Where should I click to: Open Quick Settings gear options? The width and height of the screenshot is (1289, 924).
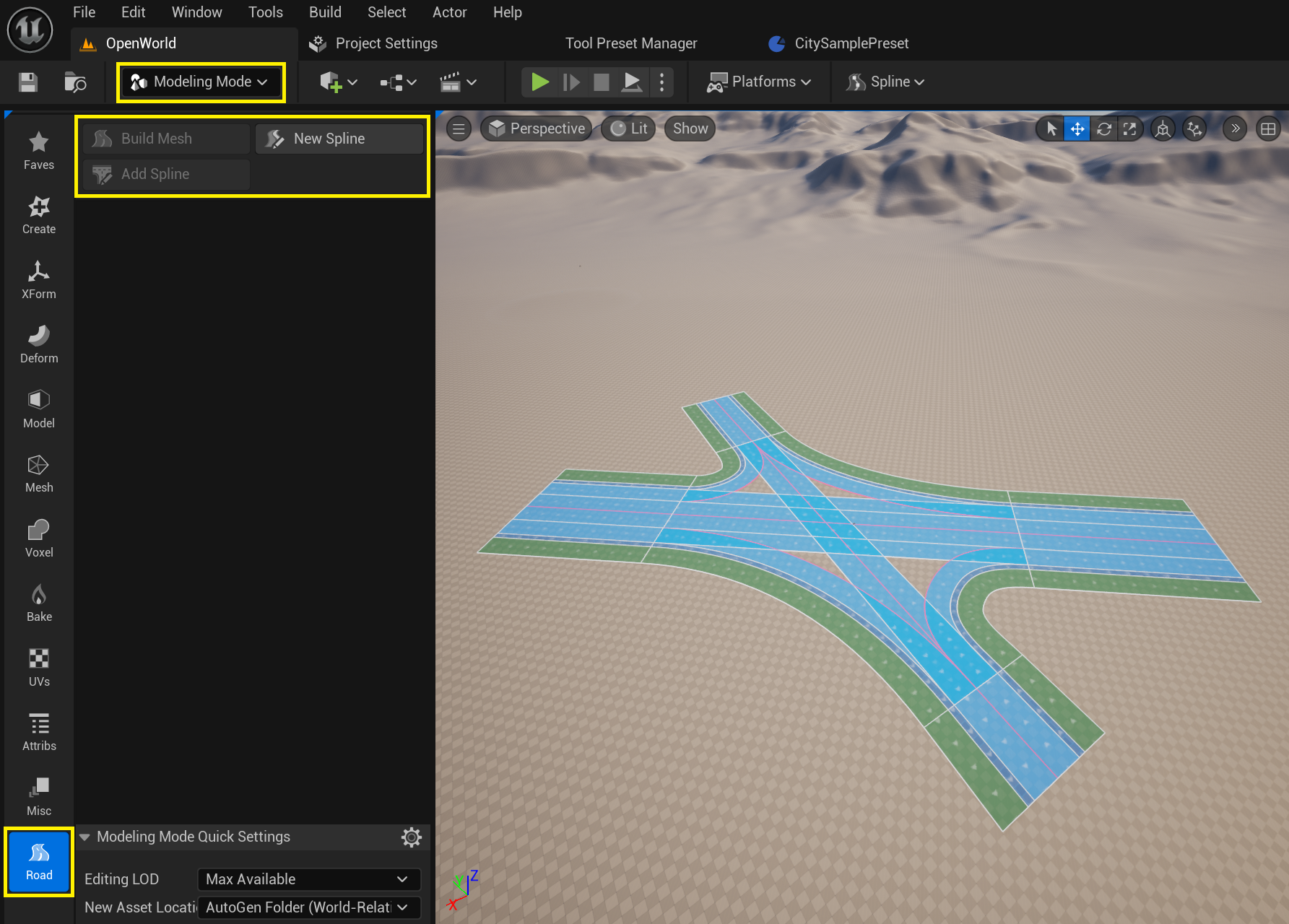[412, 837]
